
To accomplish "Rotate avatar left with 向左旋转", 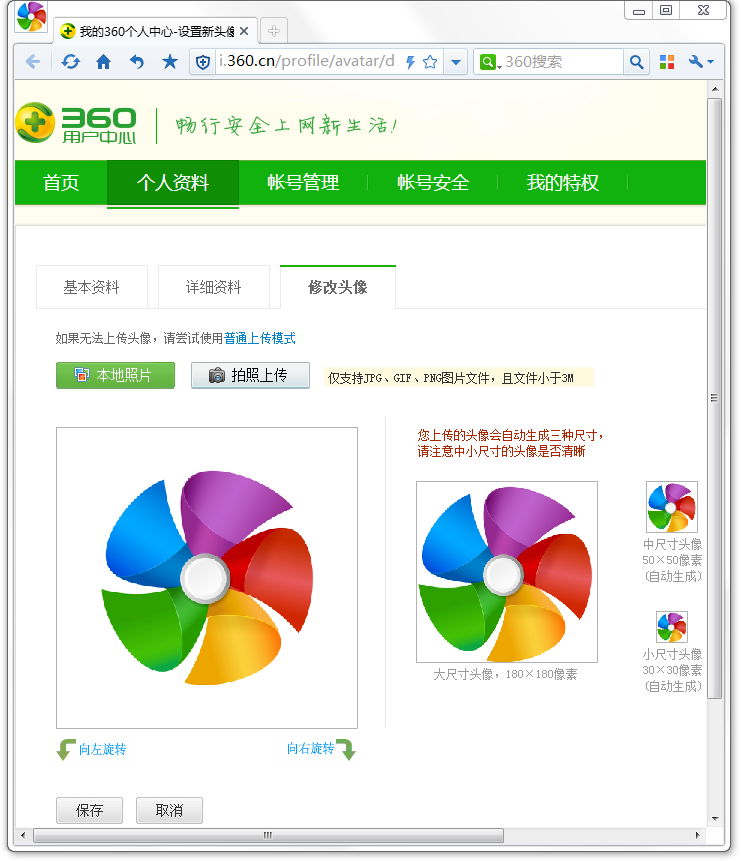I will click(x=92, y=749).
